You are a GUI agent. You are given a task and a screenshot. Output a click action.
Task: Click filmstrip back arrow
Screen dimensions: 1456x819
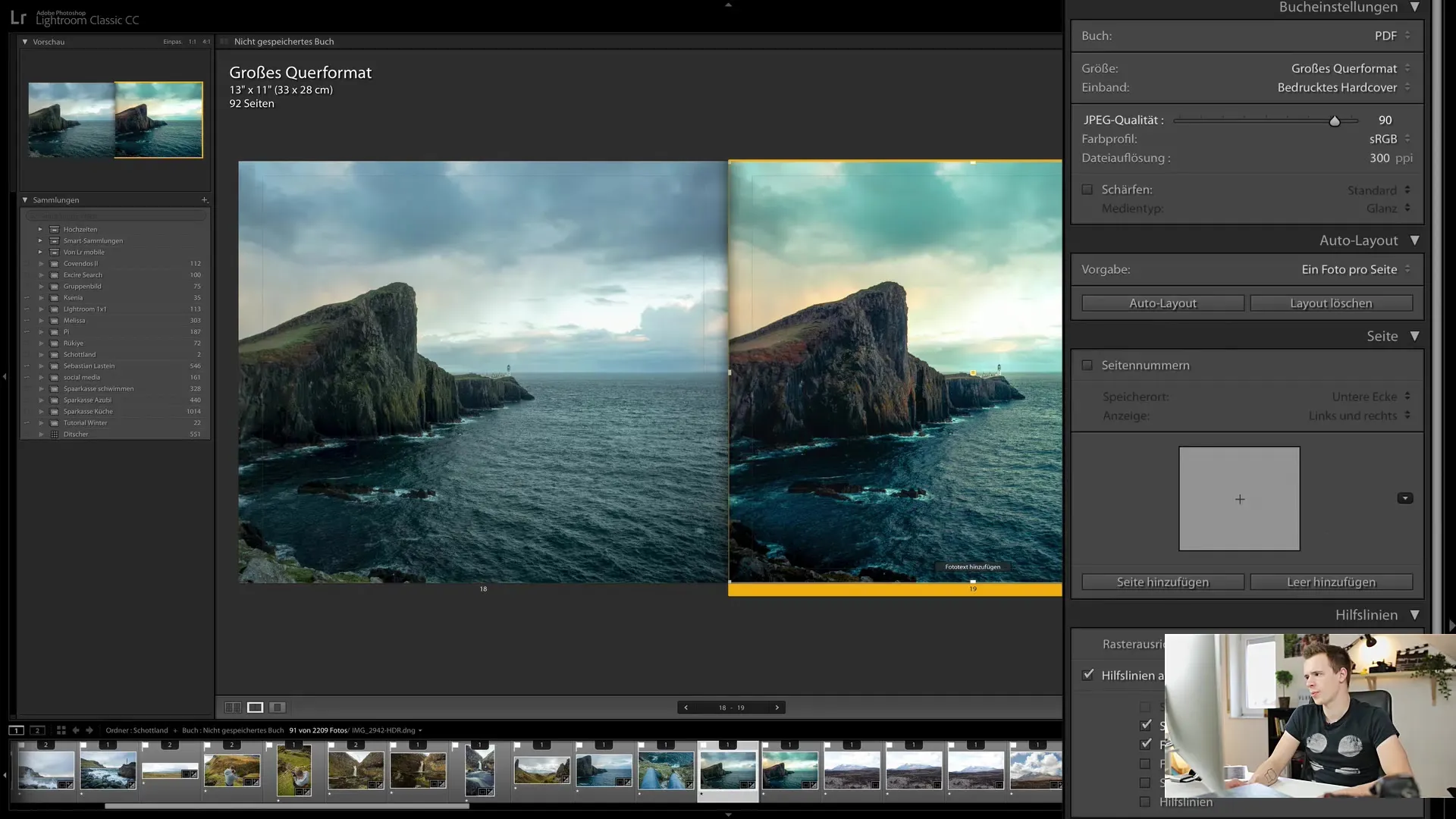[x=76, y=730]
